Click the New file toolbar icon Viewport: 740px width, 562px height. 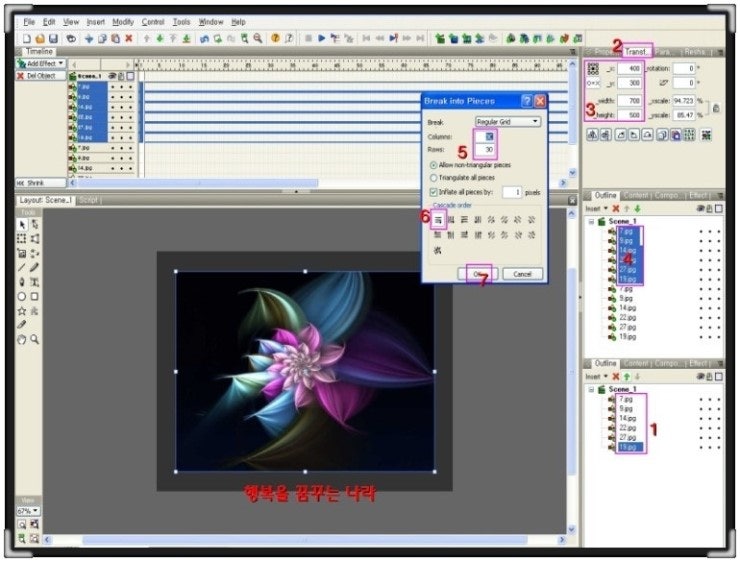click(27, 39)
